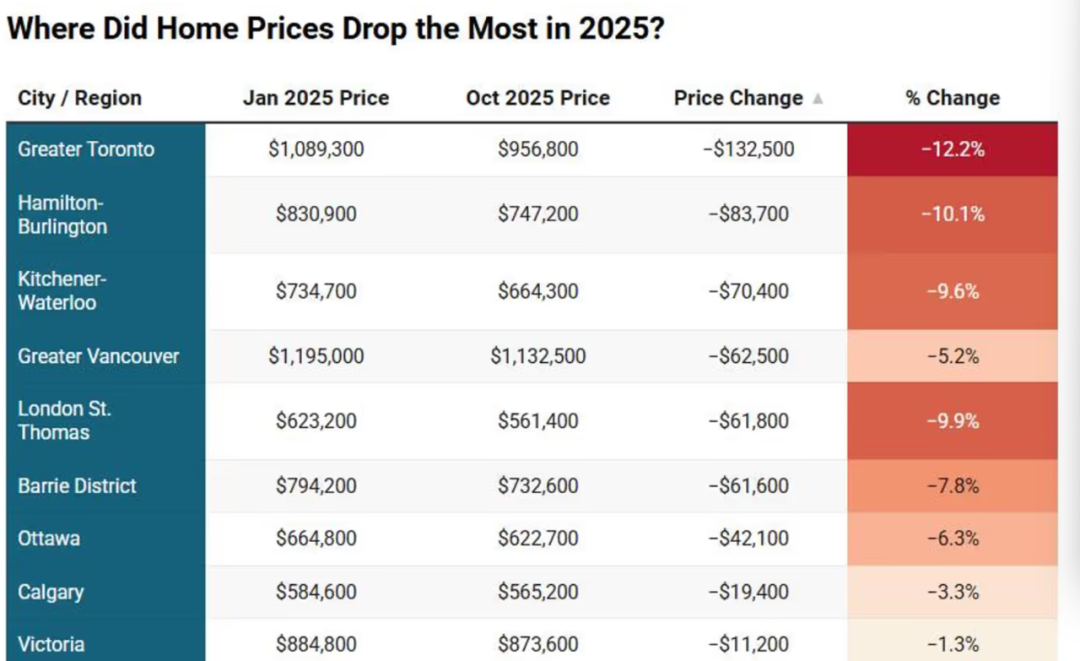Select the Greater Toronto row label

[87, 149]
